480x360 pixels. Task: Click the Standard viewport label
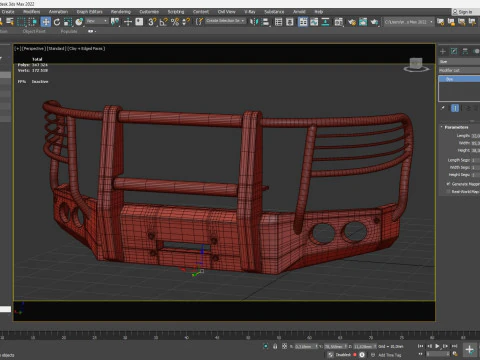tap(56, 49)
